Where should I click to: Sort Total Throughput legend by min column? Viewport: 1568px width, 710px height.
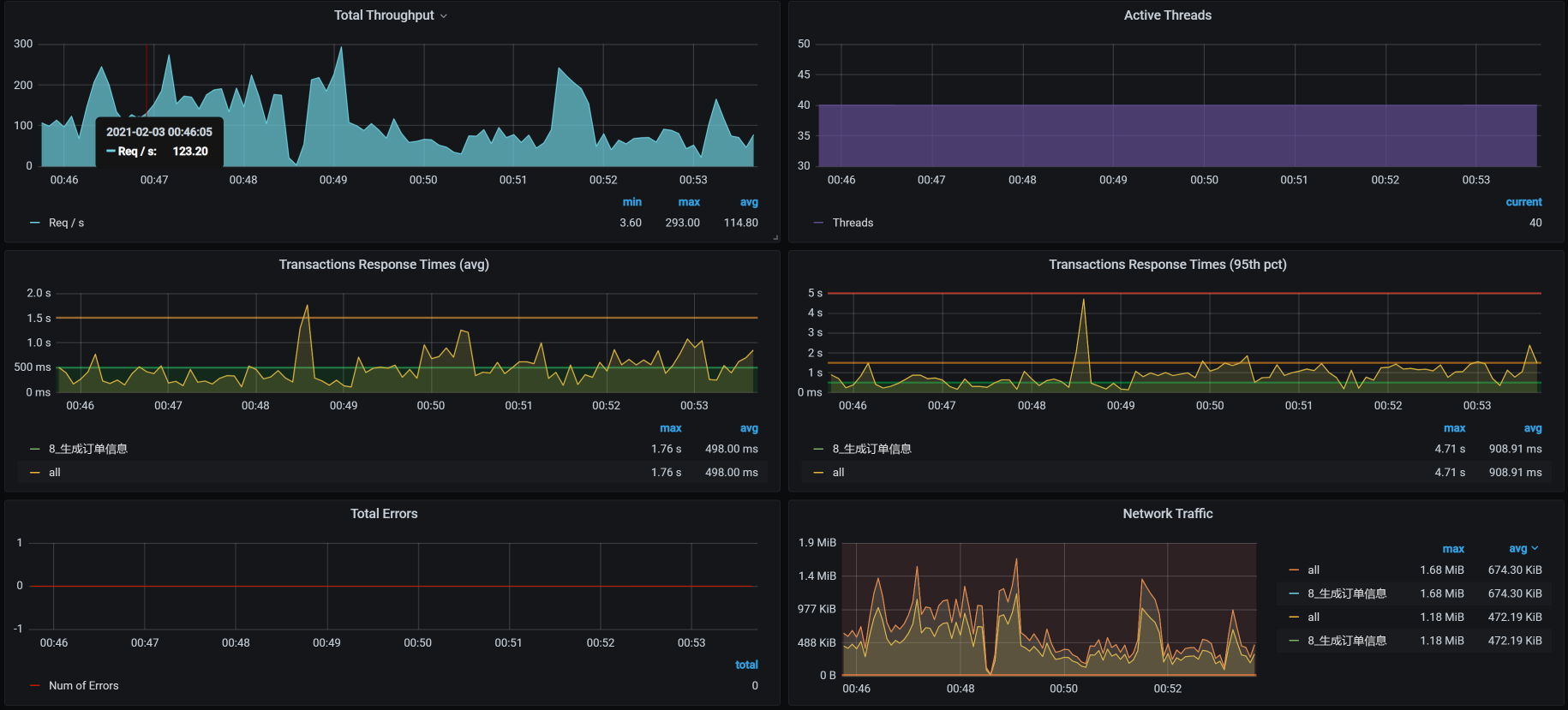[x=631, y=202]
